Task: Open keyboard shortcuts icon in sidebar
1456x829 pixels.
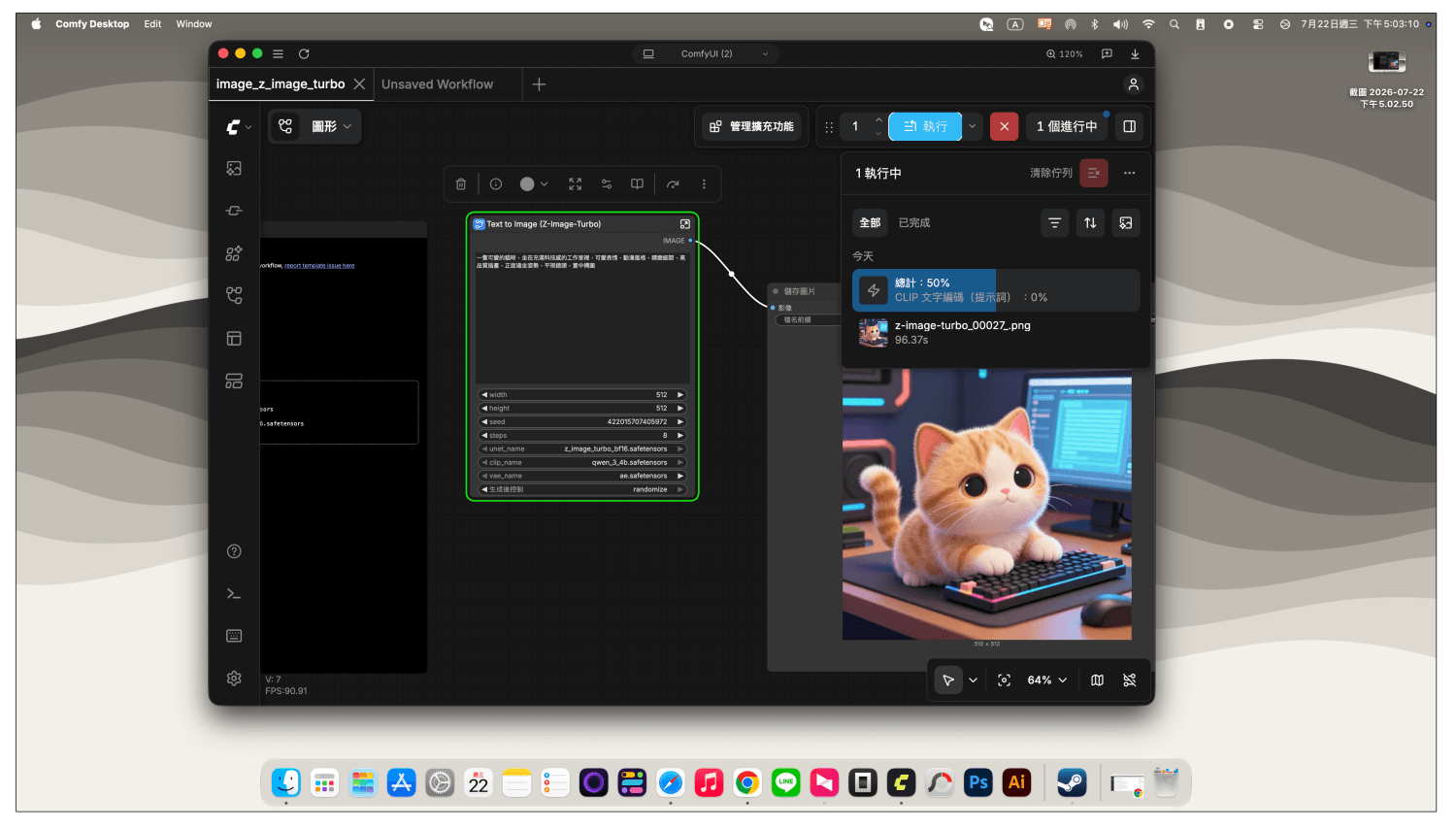Action: 234,636
